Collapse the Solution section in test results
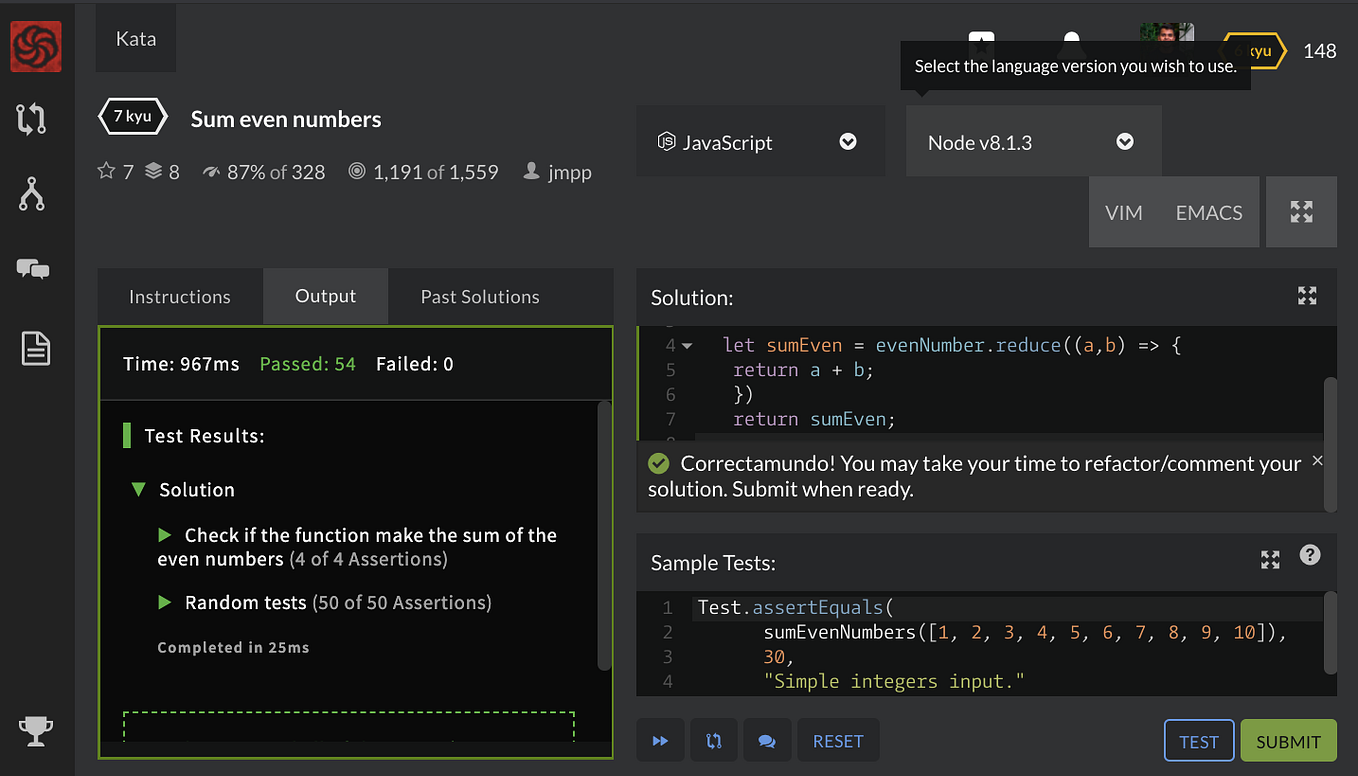This screenshot has height=776, width=1358. 139,489
